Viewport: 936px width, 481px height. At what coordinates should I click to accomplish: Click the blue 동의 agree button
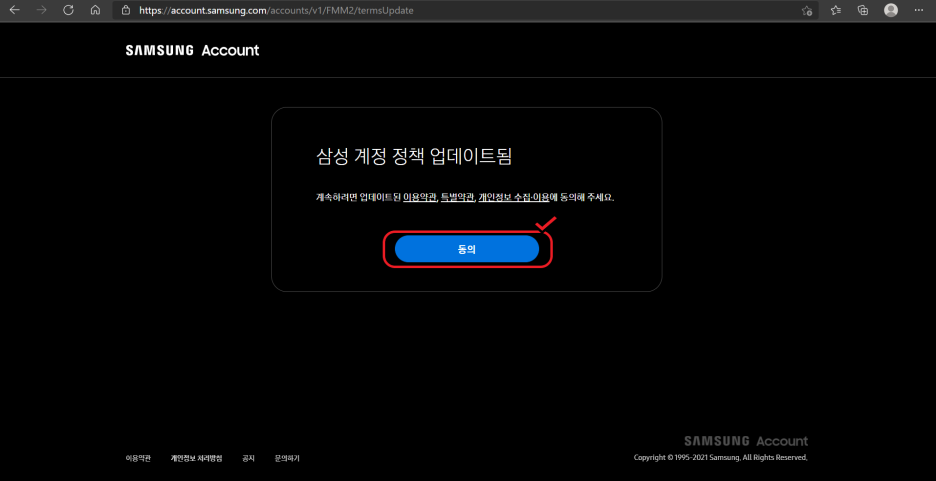click(x=467, y=249)
